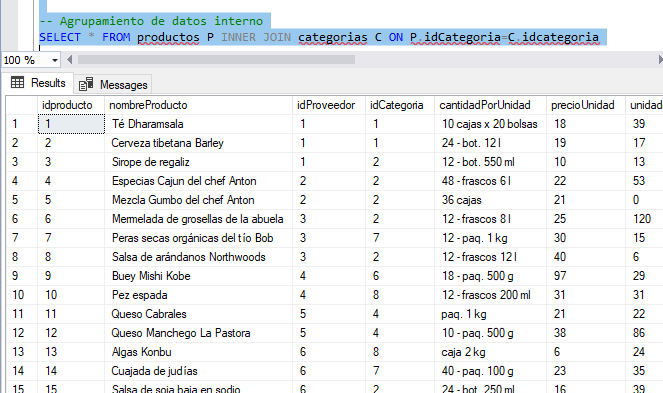Image resolution: width=663 pixels, height=393 pixels.
Task: Click the '12 - paq. 1 kg' cell
Action: point(490,238)
